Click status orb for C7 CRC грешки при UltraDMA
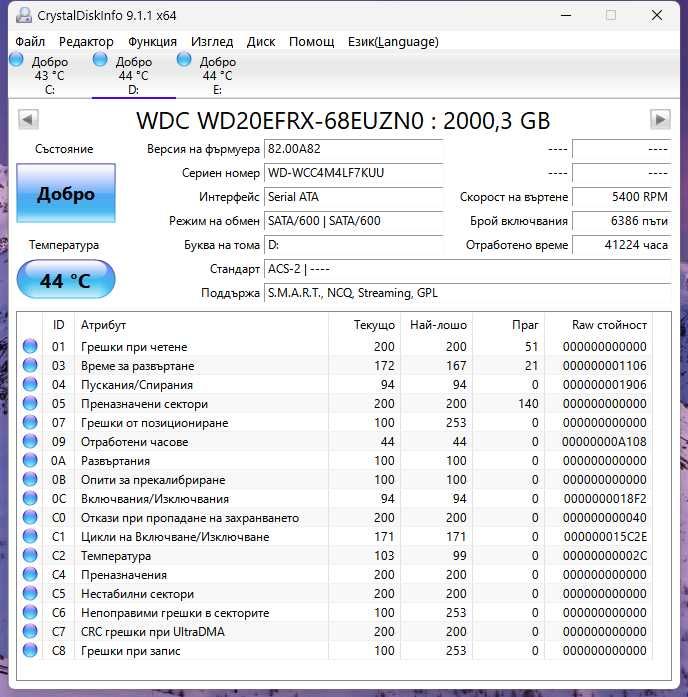688x697 pixels. click(x=30, y=631)
